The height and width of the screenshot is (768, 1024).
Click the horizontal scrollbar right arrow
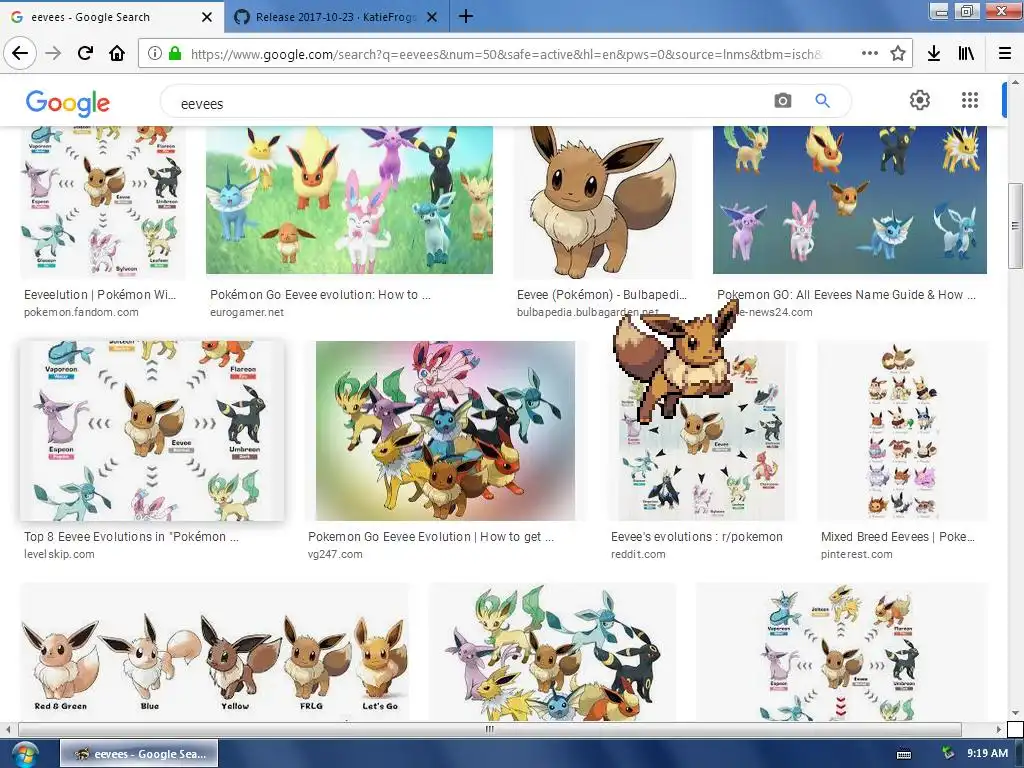click(999, 729)
